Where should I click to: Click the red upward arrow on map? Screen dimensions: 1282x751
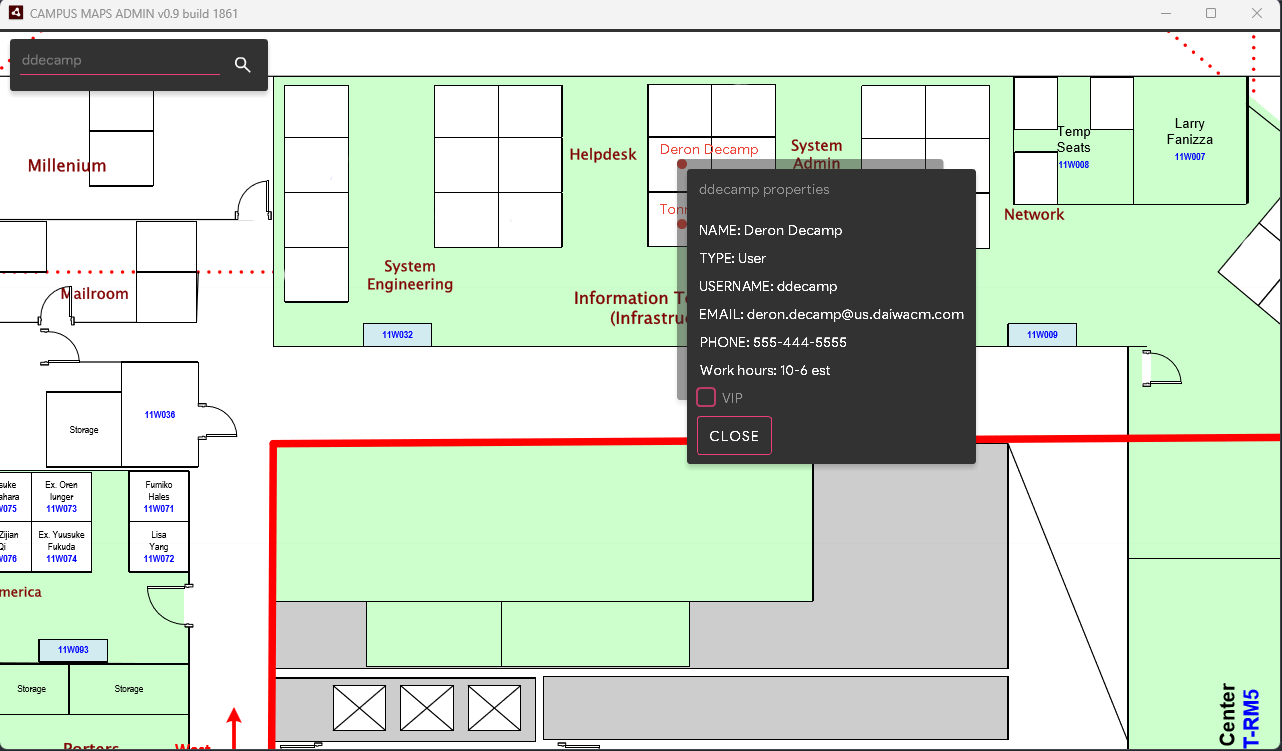tap(234, 727)
